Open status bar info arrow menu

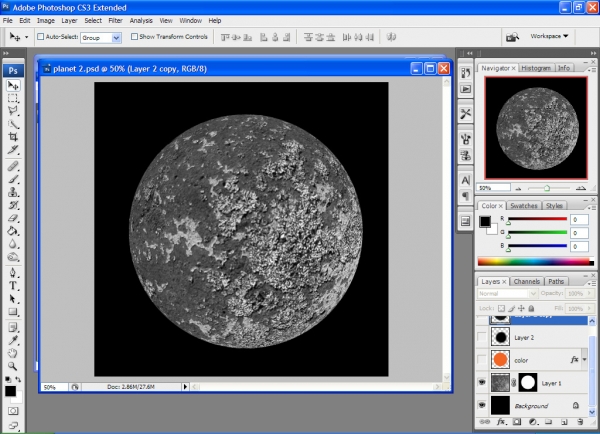coord(185,387)
